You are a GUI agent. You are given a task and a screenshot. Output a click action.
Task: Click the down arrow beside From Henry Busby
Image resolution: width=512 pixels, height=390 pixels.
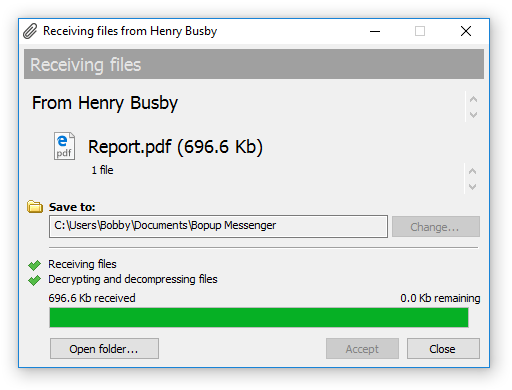pos(473,115)
